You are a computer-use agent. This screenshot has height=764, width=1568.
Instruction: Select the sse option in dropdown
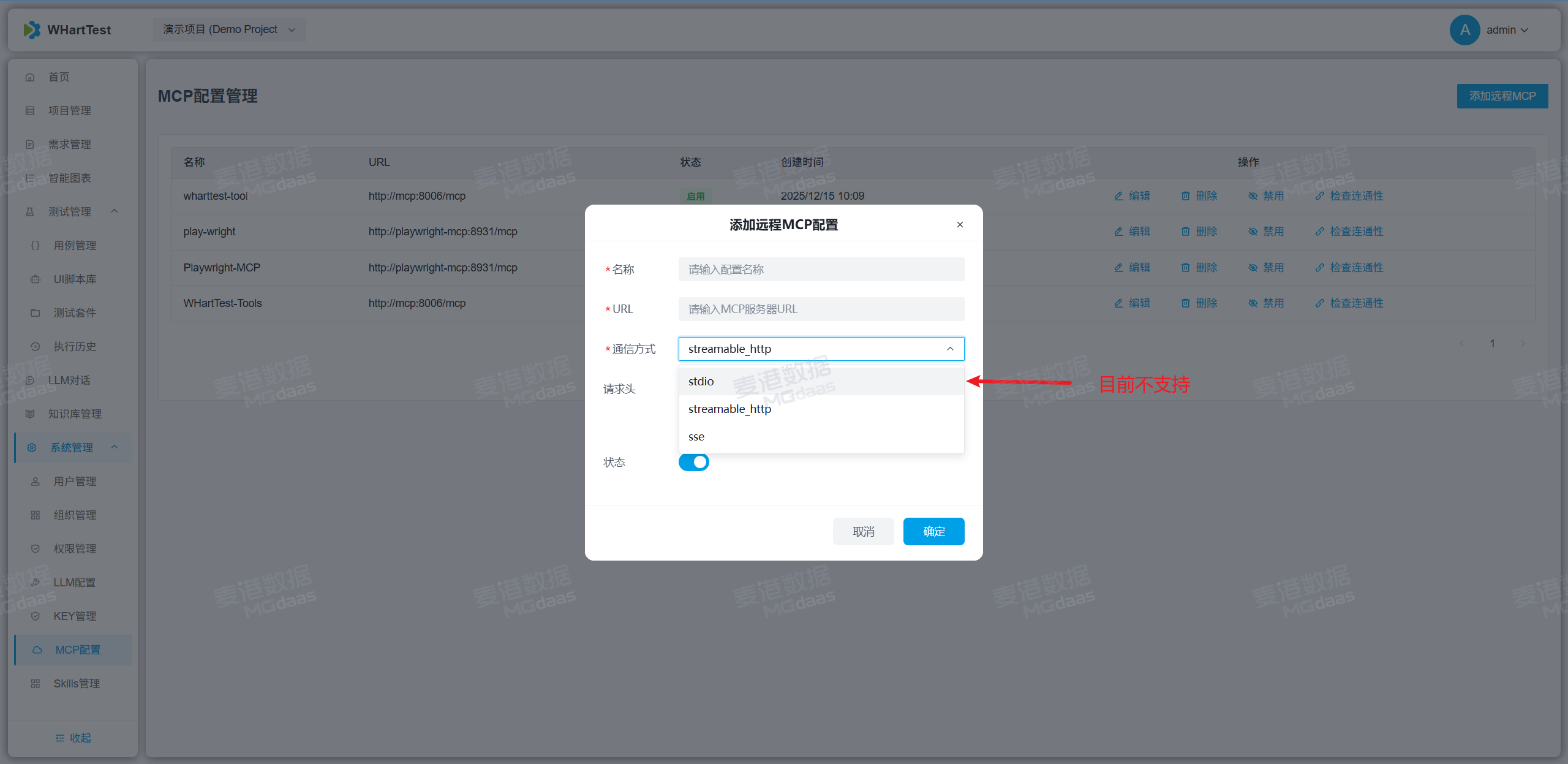click(696, 437)
